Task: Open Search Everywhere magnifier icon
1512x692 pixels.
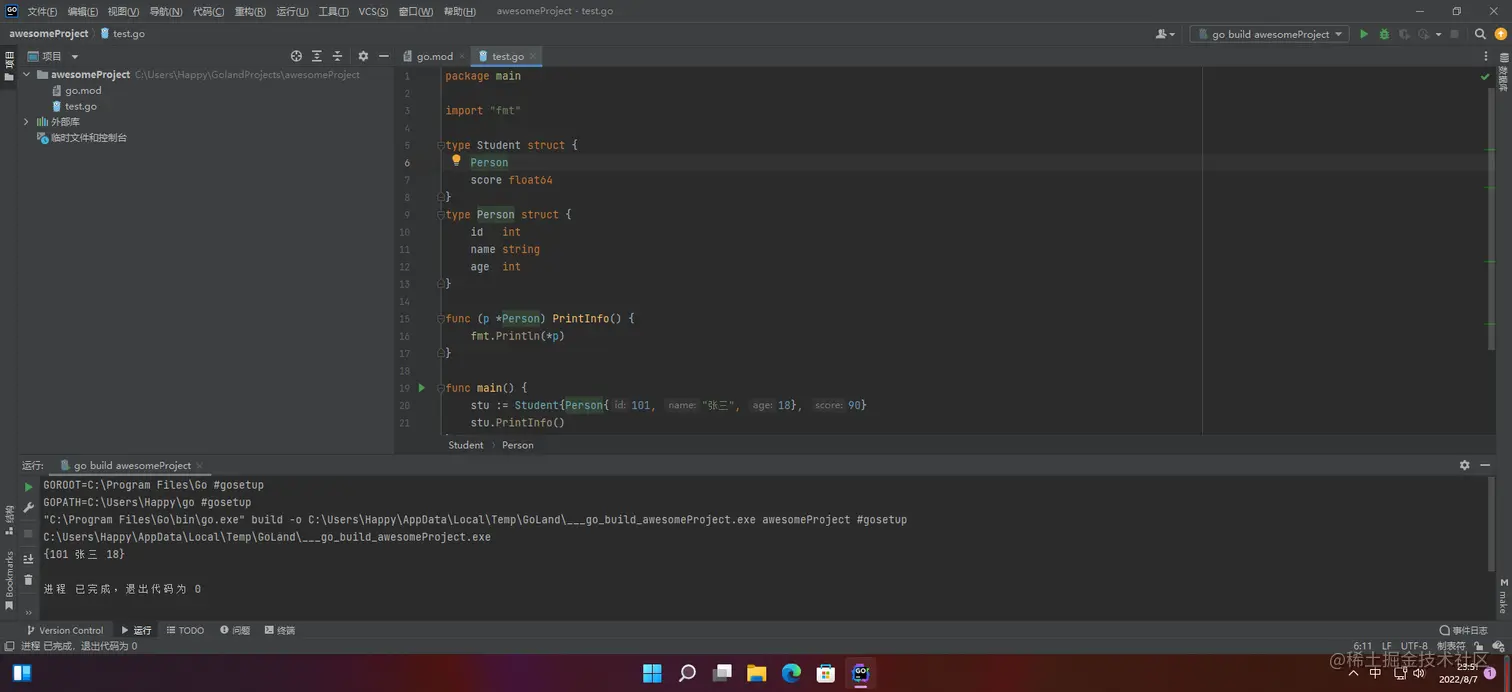Action: click(1481, 34)
